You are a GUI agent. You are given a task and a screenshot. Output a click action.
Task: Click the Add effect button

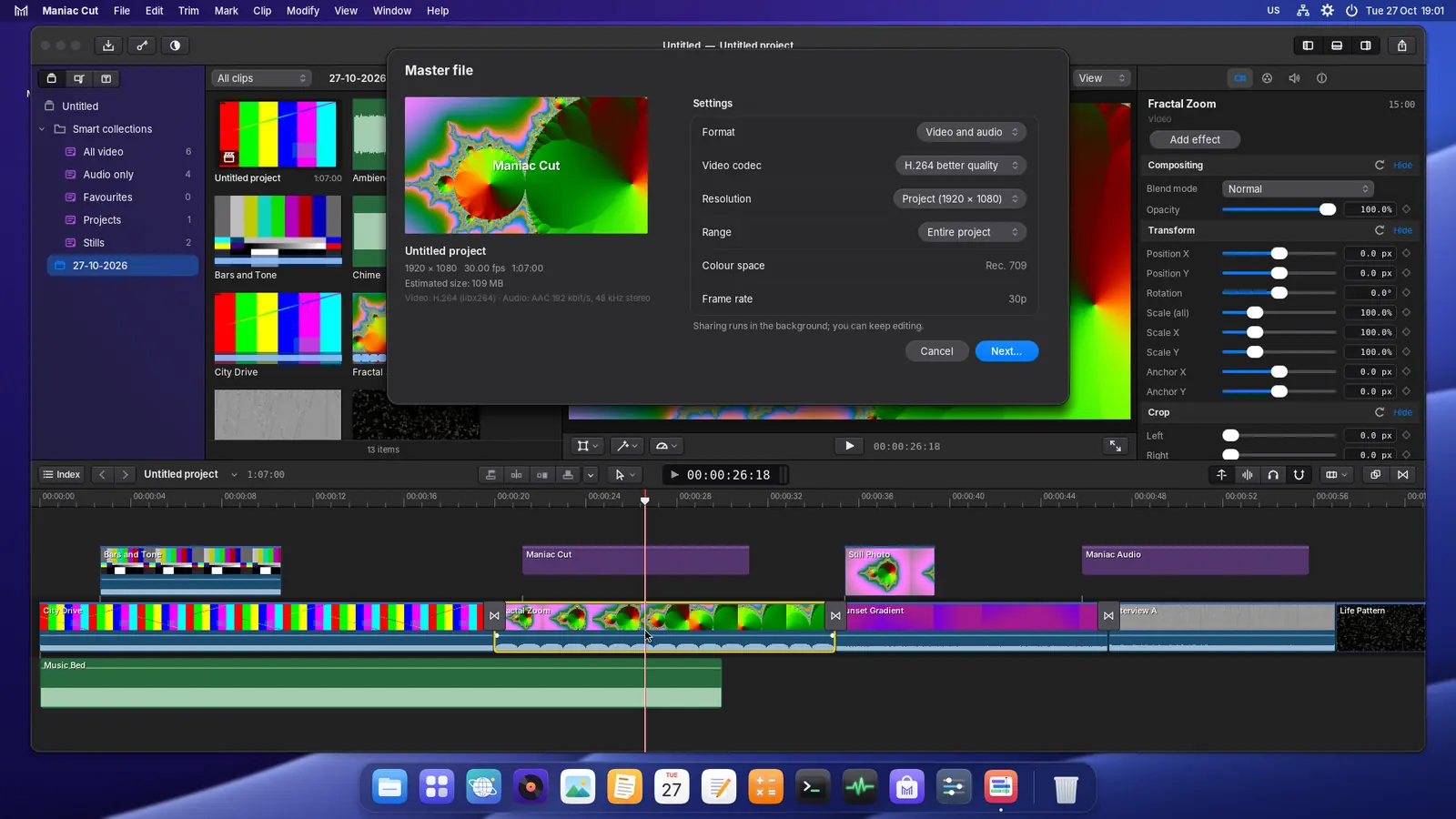[1195, 140]
